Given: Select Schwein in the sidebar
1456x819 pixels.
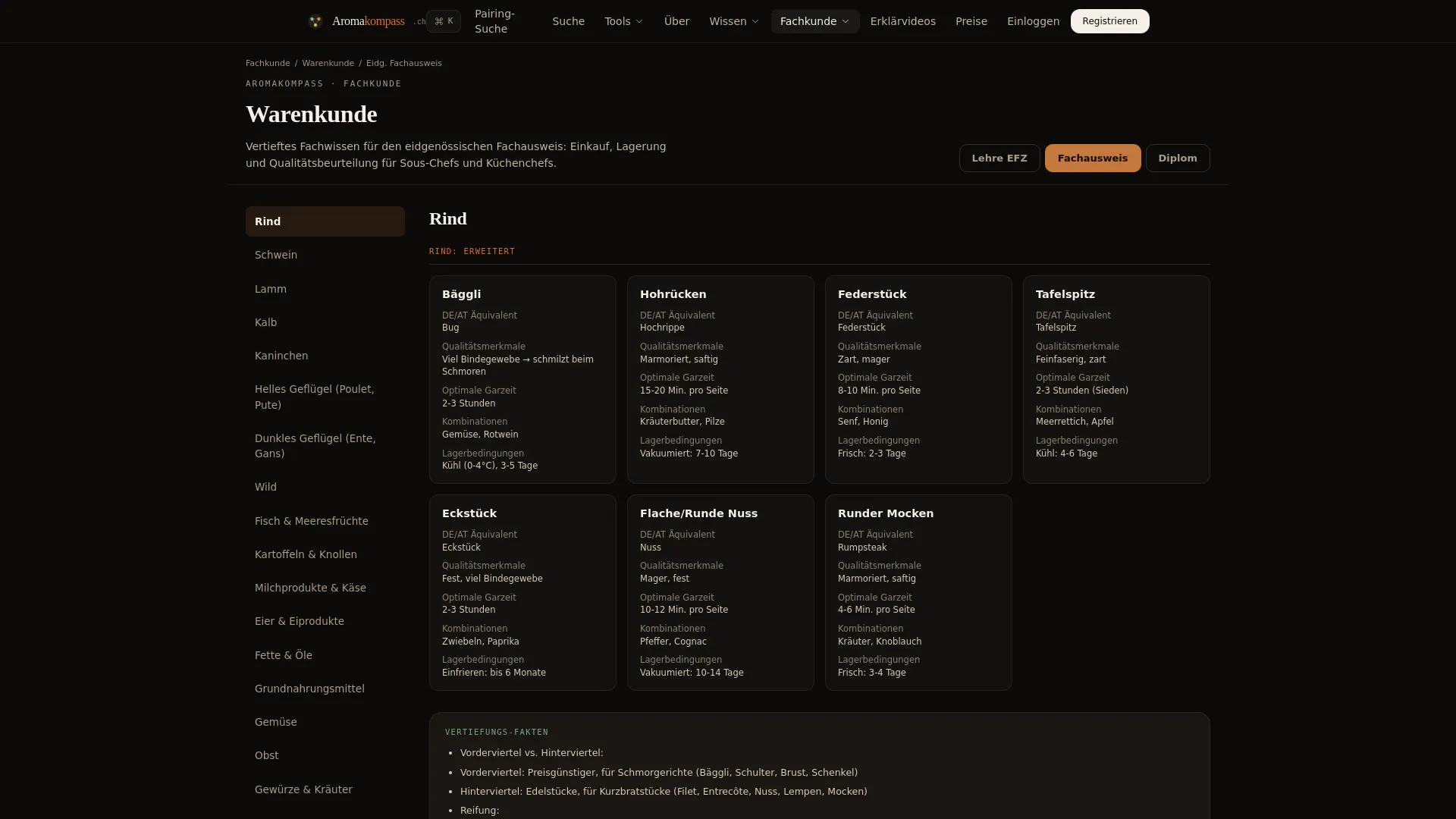Looking at the screenshot, I should coord(325,255).
